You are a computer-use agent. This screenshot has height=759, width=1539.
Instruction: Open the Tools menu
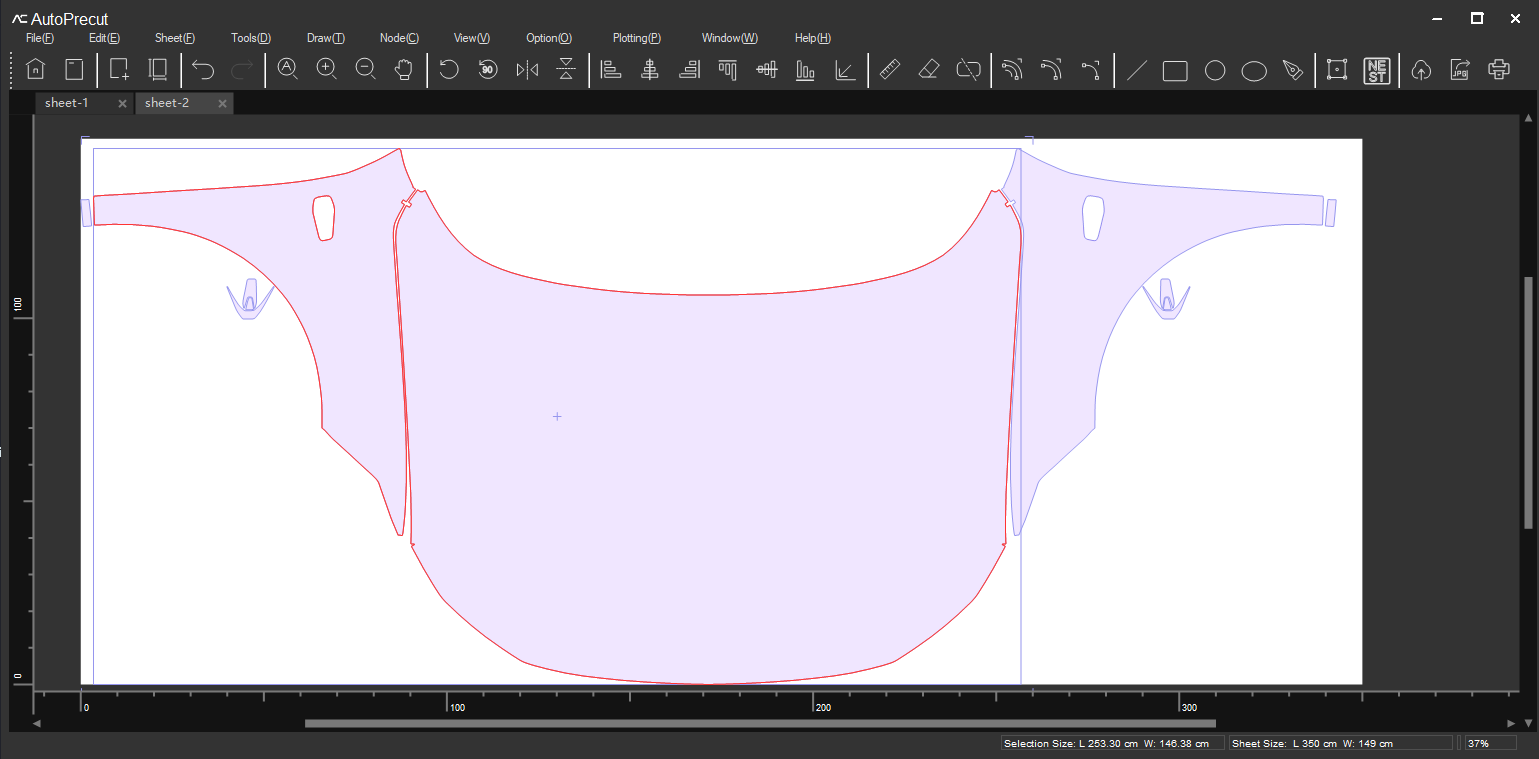click(251, 38)
